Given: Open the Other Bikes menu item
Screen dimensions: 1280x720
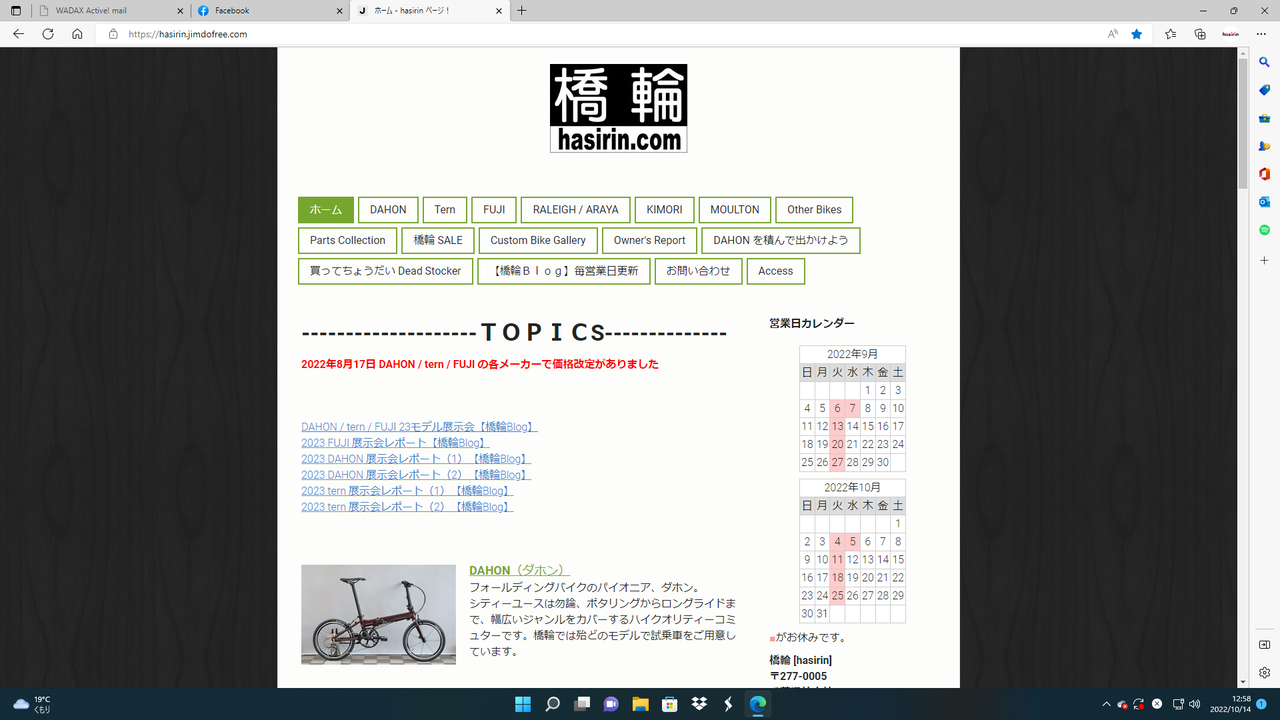Looking at the screenshot, I should [814, 210].
